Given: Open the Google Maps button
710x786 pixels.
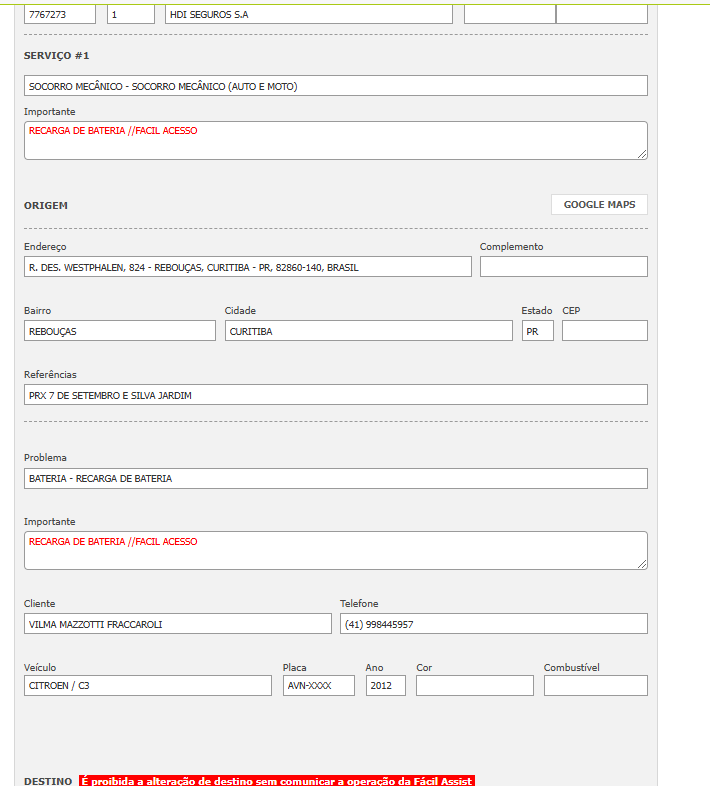Looking at the screenshot, I should 599,204.
